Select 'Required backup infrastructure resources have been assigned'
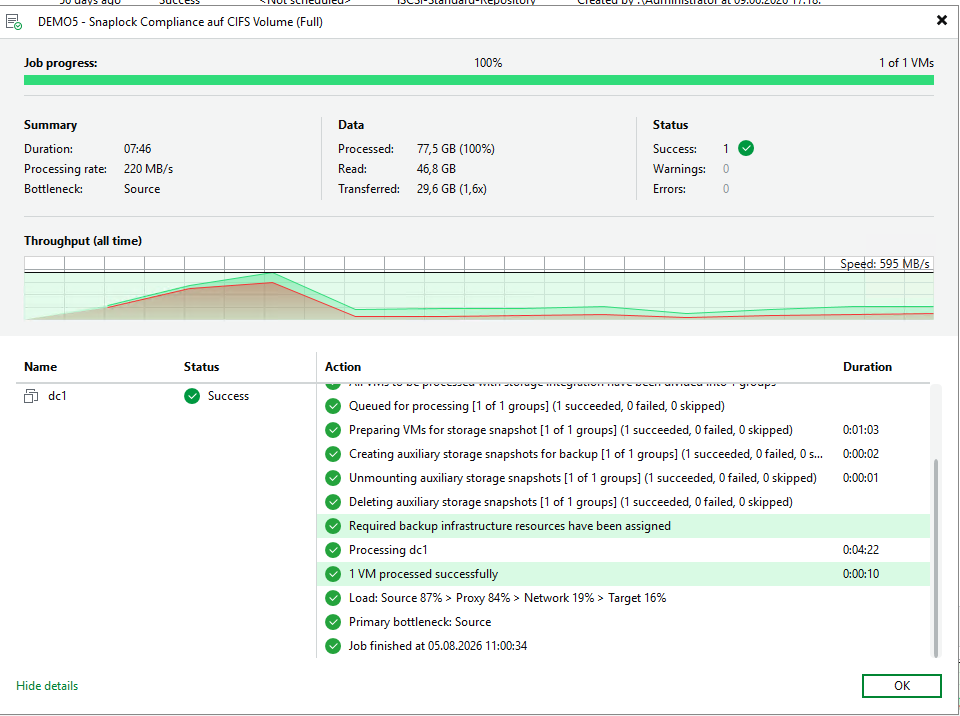This screenshot has height=716, width=960. coord(623,526)
